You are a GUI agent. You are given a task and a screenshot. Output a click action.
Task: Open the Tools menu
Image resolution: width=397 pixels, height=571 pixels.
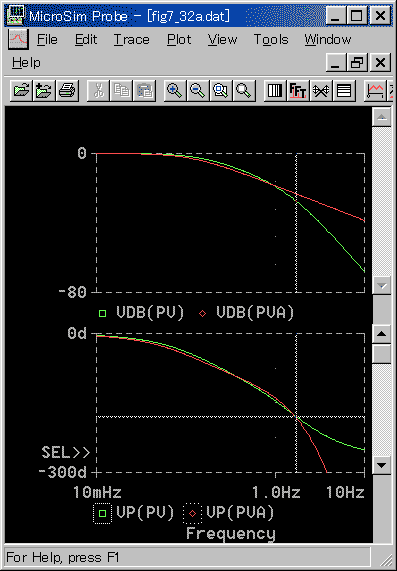coord(271,39)
